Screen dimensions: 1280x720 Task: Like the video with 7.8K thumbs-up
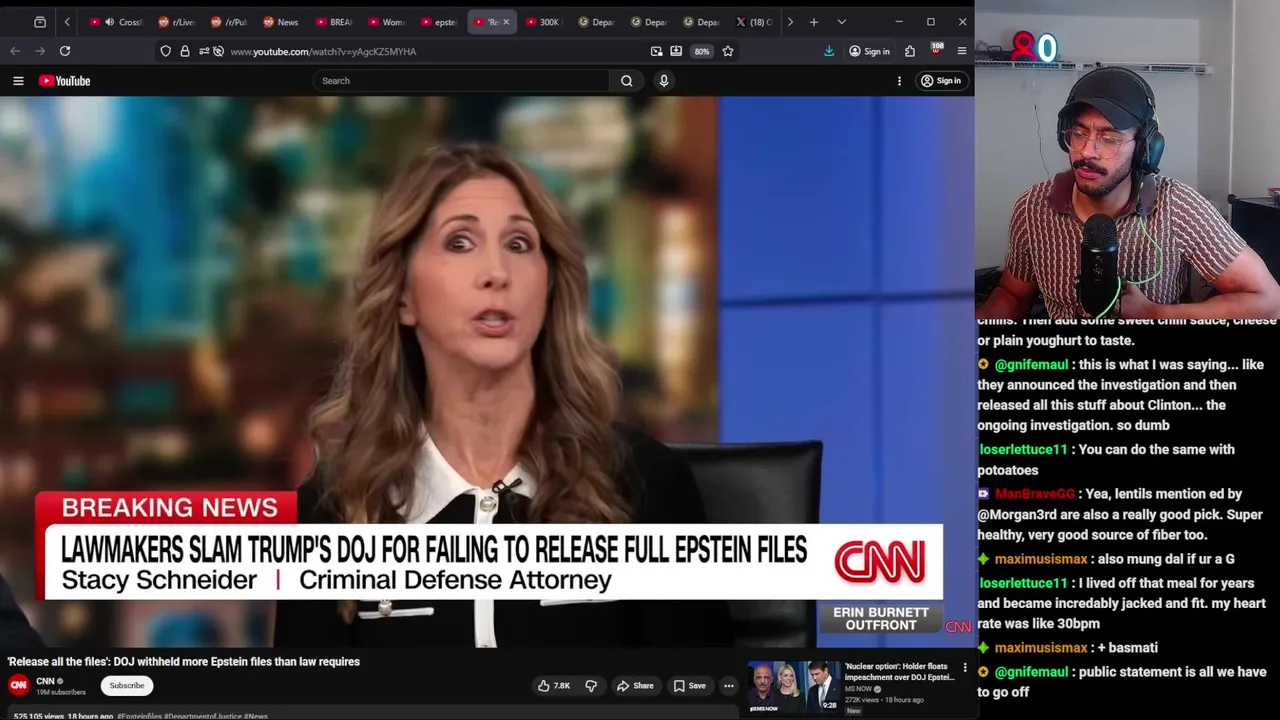[553, 686]
